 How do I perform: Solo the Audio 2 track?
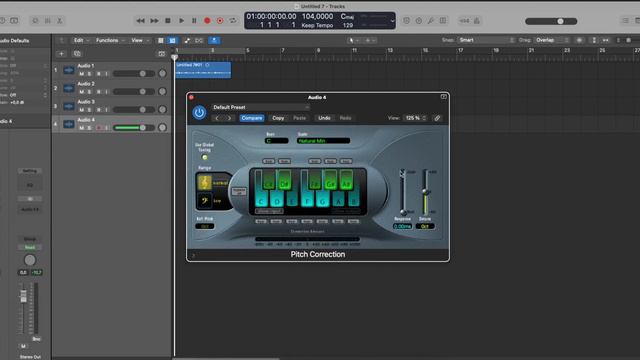(89, 92)
